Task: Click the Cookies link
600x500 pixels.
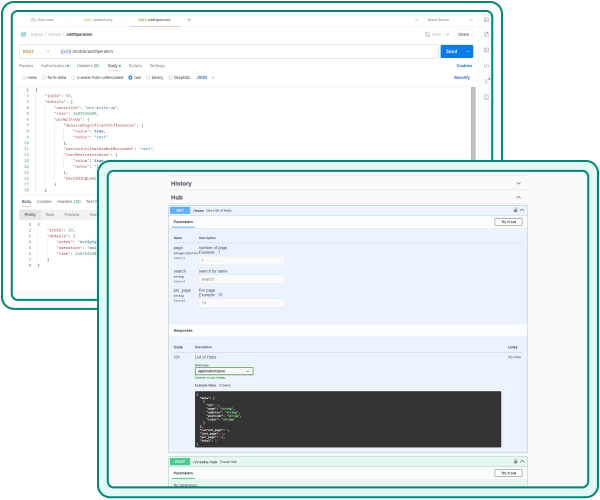Action: (464, 64)
